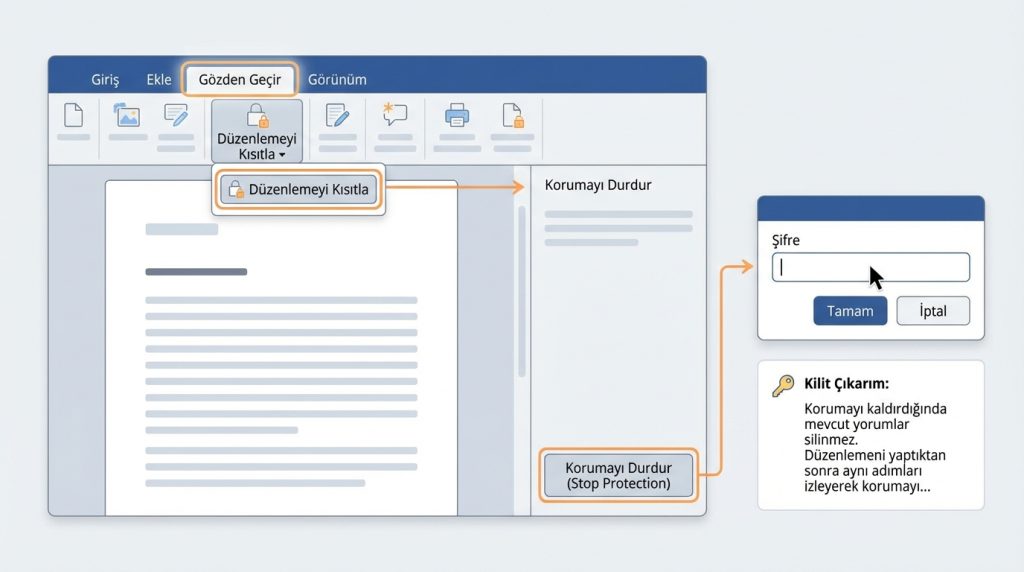Click the Şifre label
Viewport: 1024px width, 572px height.
[x=786, y=240]
